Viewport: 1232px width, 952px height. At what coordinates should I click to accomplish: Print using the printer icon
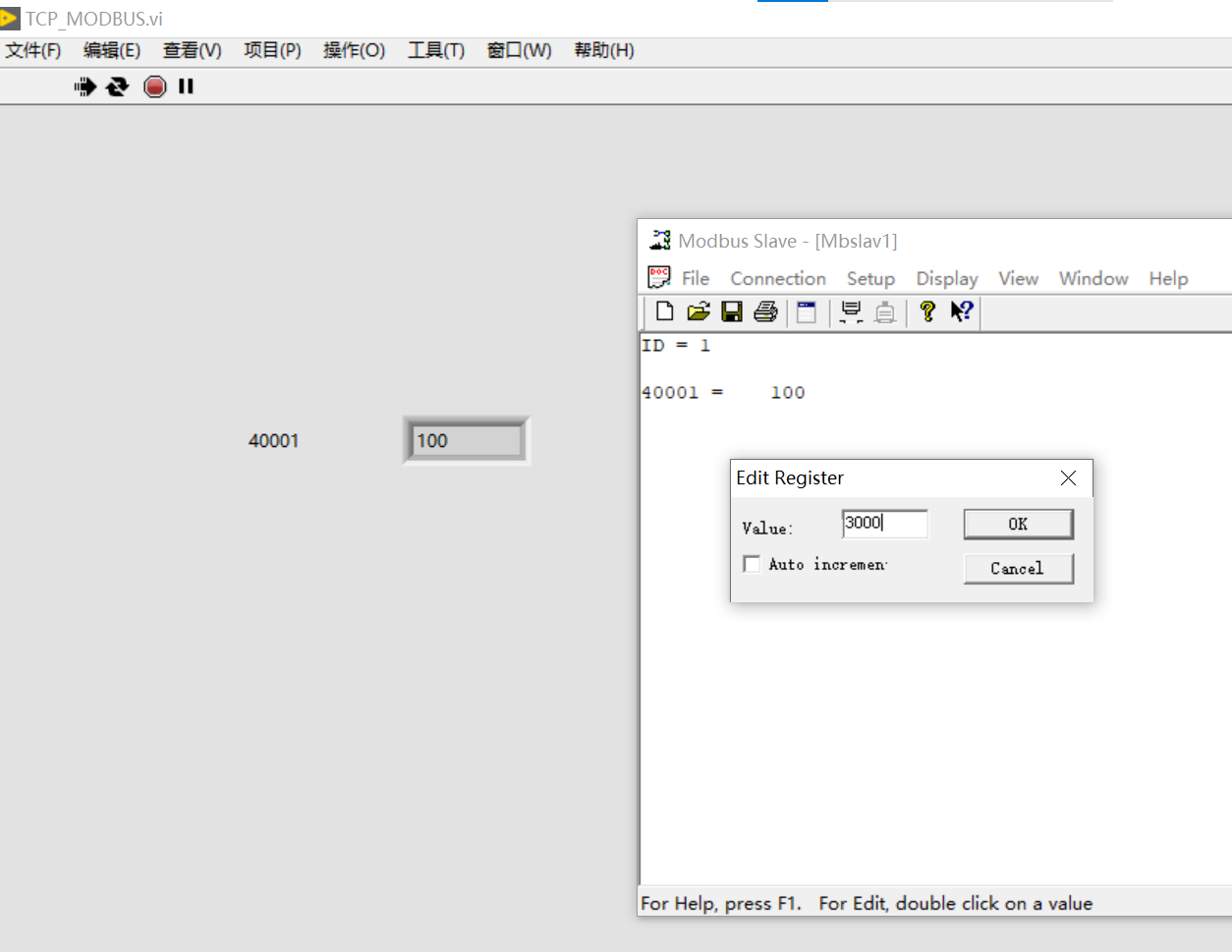(x=766, y=311)
